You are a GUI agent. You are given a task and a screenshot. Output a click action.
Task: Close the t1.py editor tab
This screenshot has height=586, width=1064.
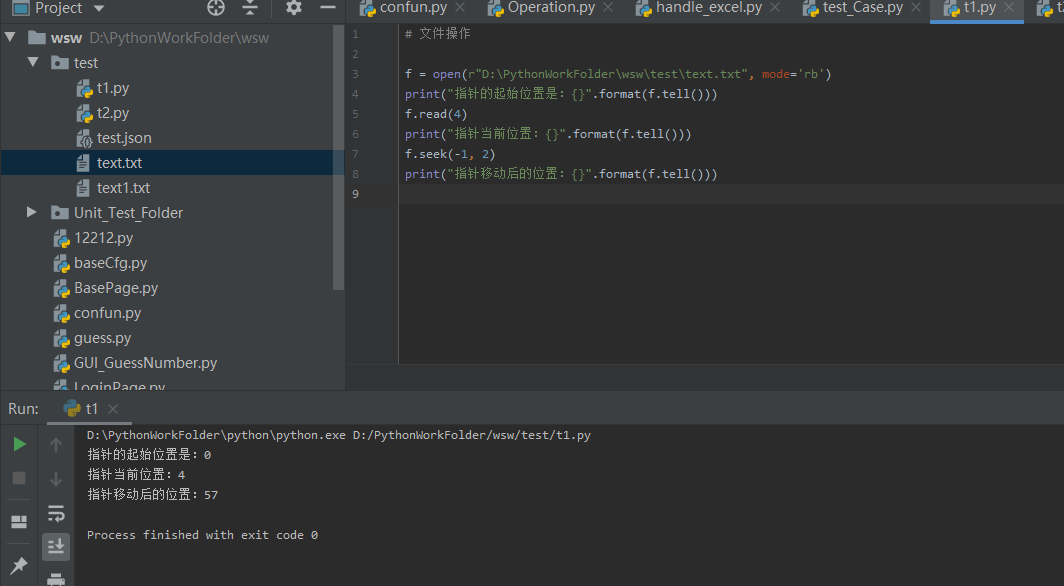pyautogui.click(x=1009, y=7)
